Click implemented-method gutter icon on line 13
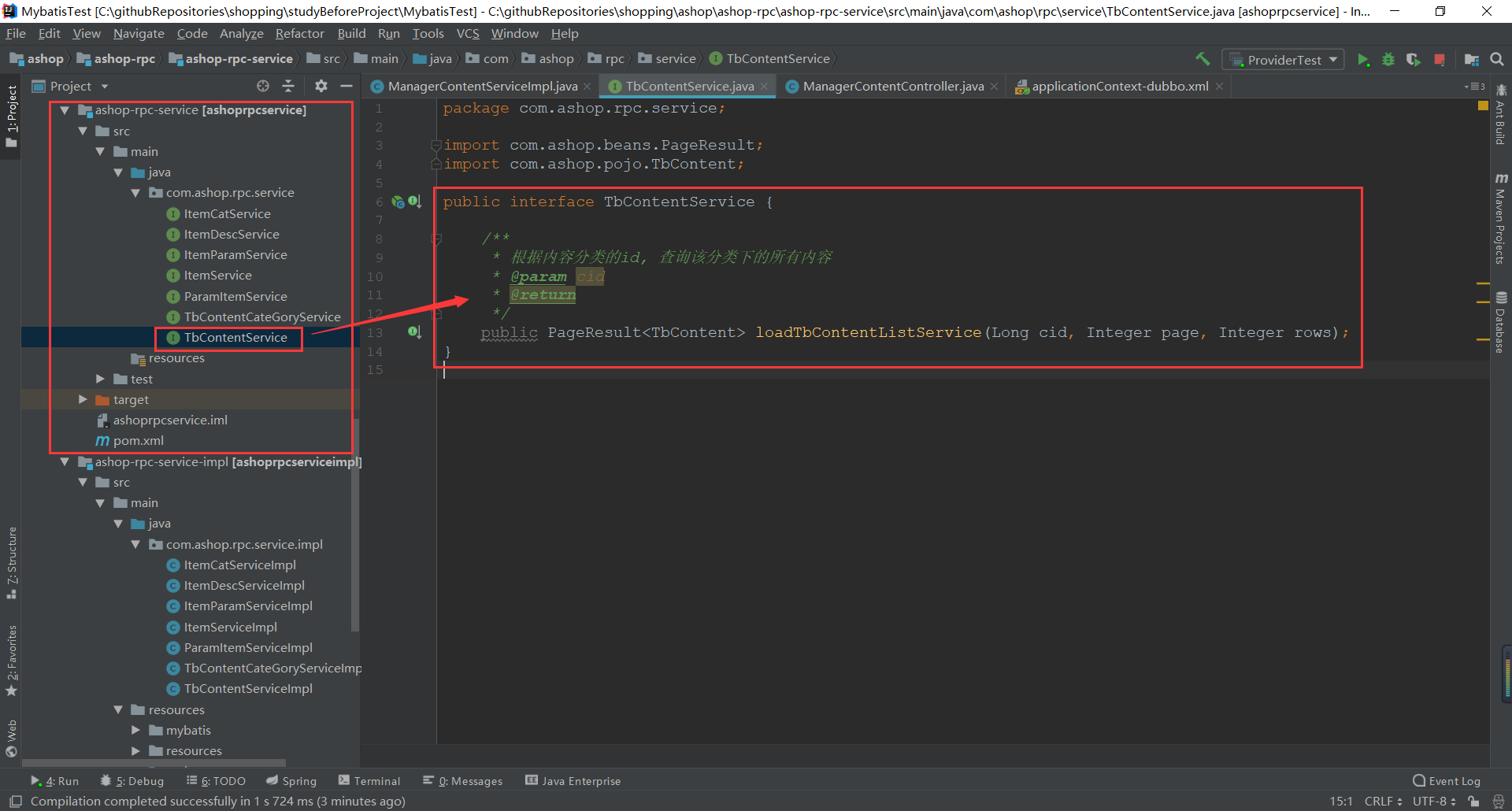The image size is (1512, 811). (414, 332)
